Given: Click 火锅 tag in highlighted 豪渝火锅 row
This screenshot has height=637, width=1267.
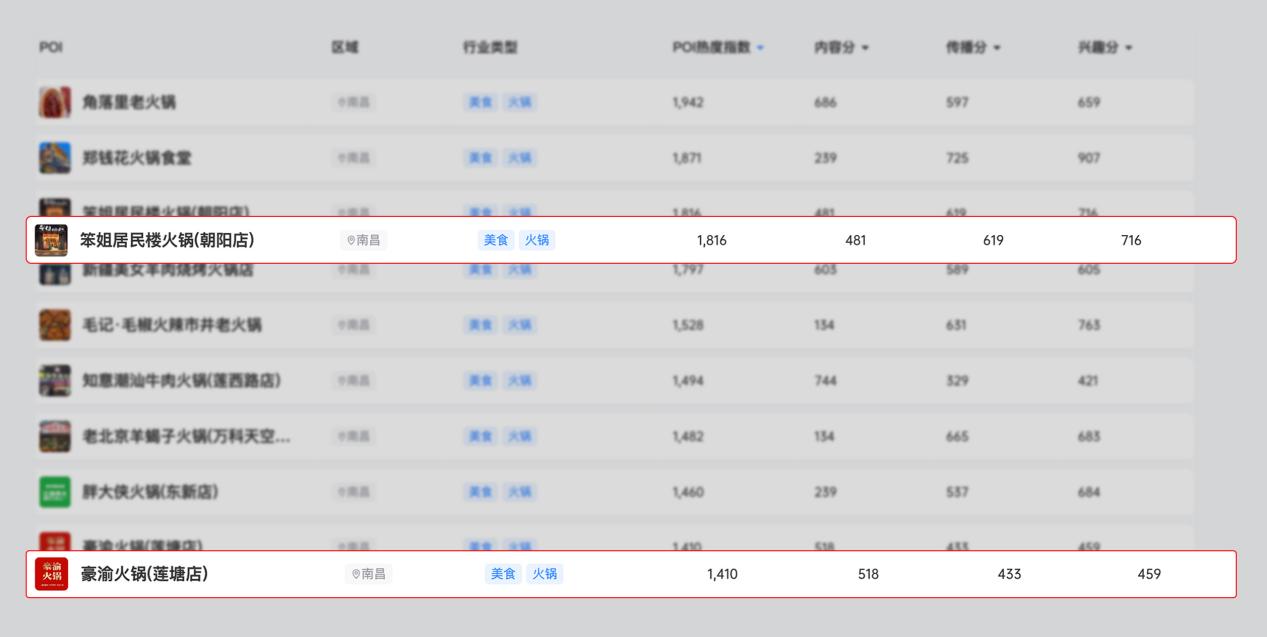Looking at the screenshot, I should tap(544, 574).
